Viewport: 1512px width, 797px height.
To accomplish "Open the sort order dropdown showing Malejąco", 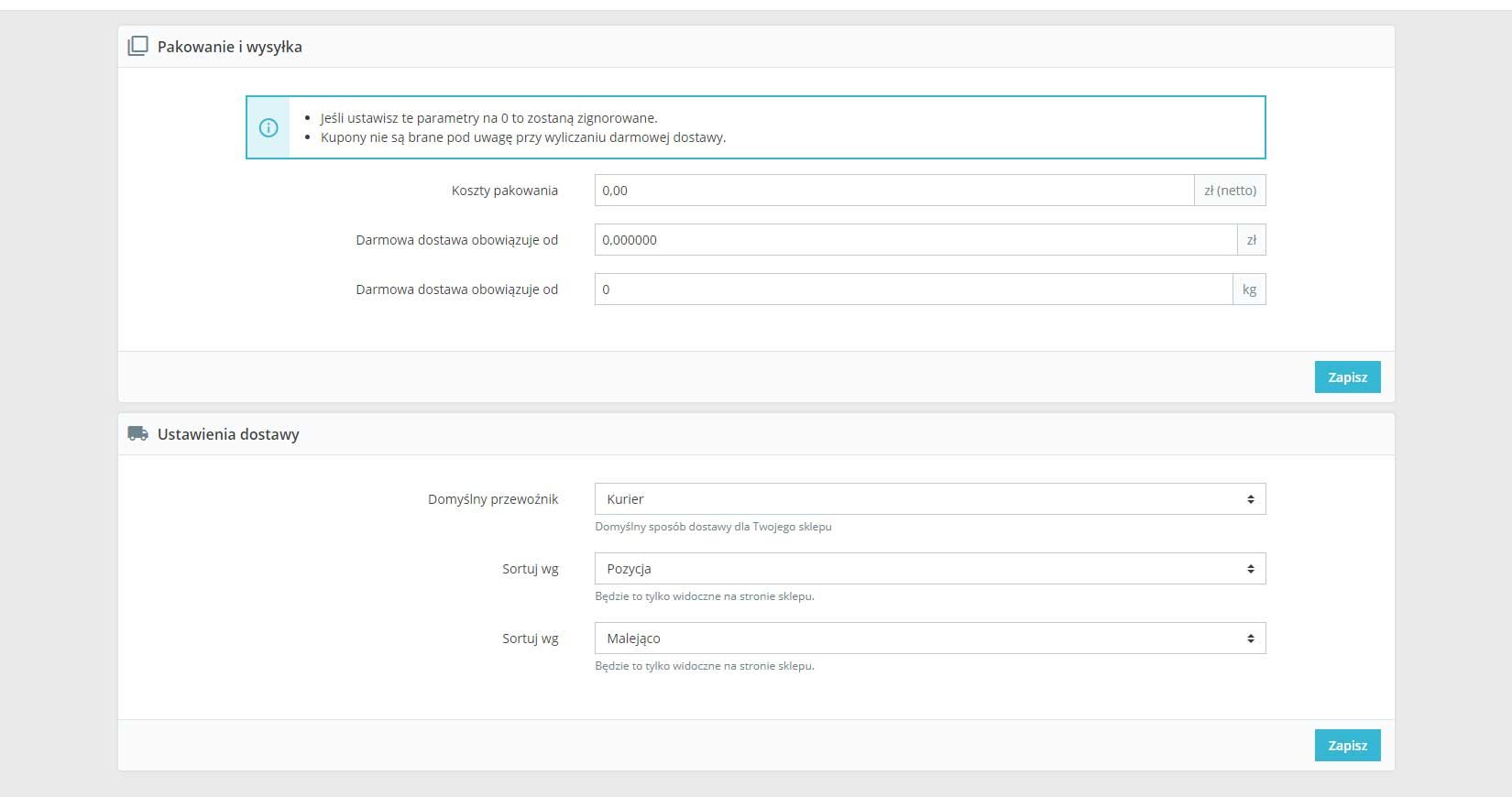I will [930, 639].
